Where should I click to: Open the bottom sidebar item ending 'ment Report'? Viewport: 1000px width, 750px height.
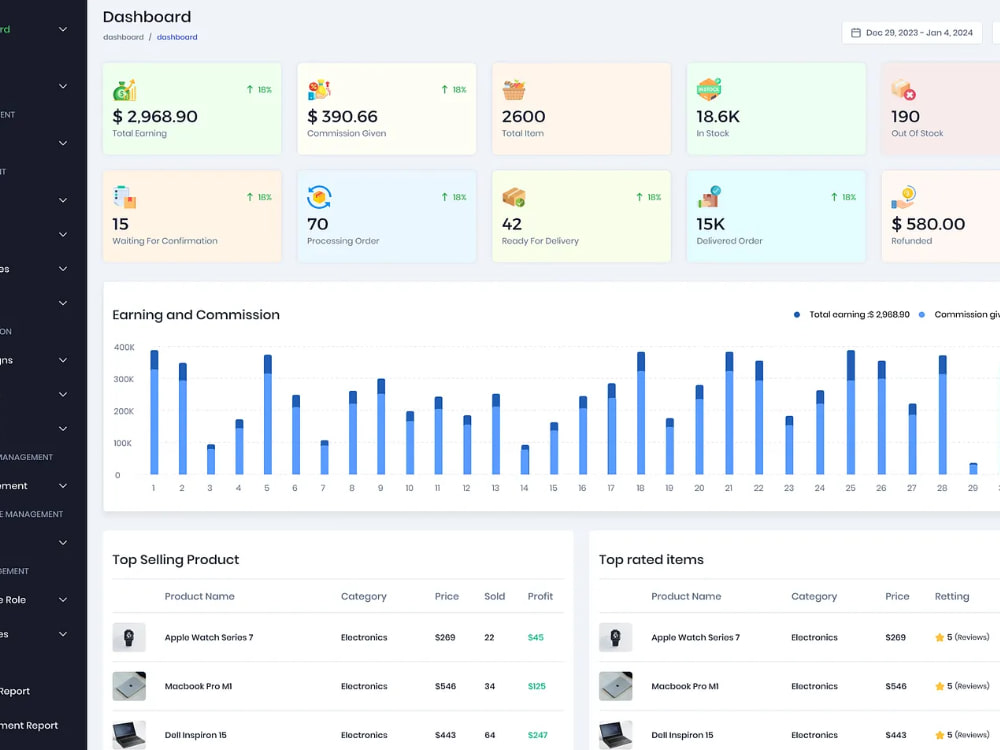(29, 725)
